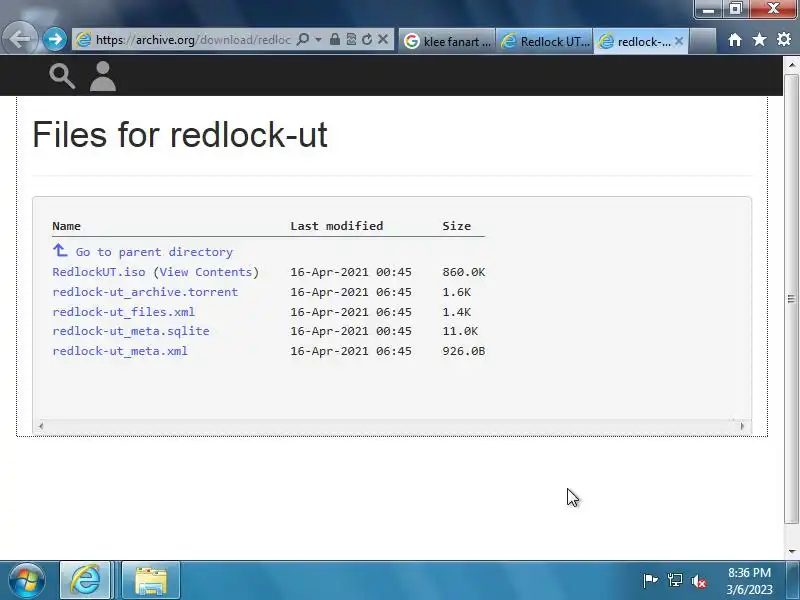Screen dimensions: 800x600
Task: Open the Windows Start button
Action: [27, 581]
